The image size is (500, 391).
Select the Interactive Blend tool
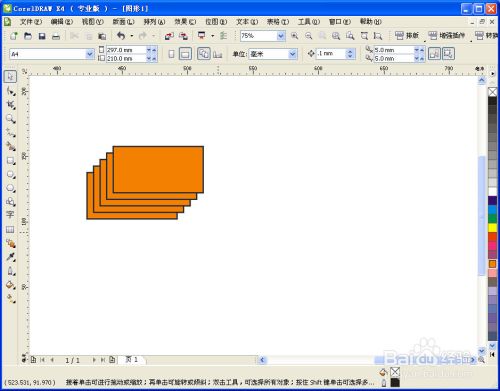[x=11, y=244]
